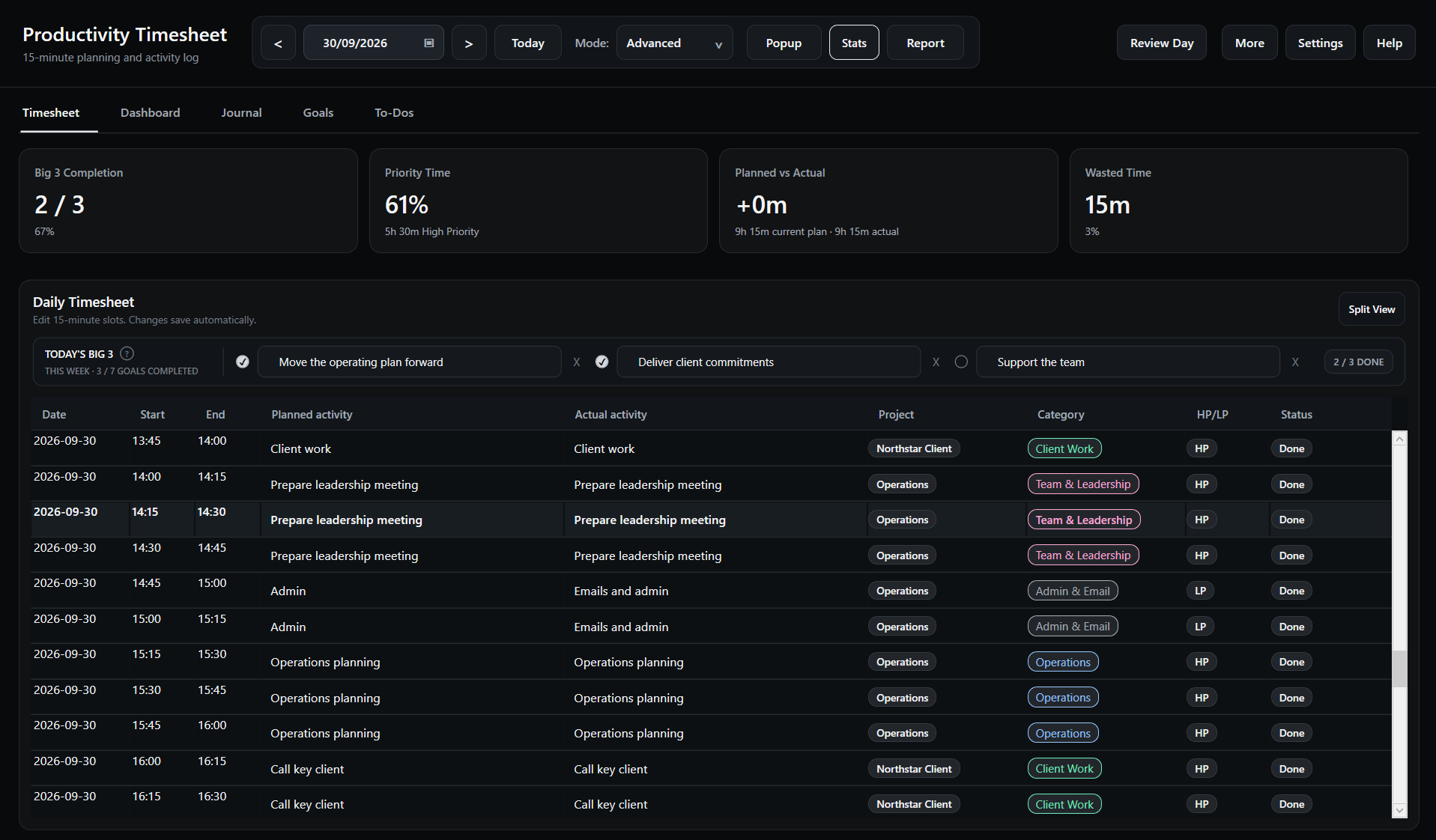This screenshot has height=840, width=1436.
Task: Open Category 'Team & Leadership' in 14:00 row
Action: (x=1083, y=484)
